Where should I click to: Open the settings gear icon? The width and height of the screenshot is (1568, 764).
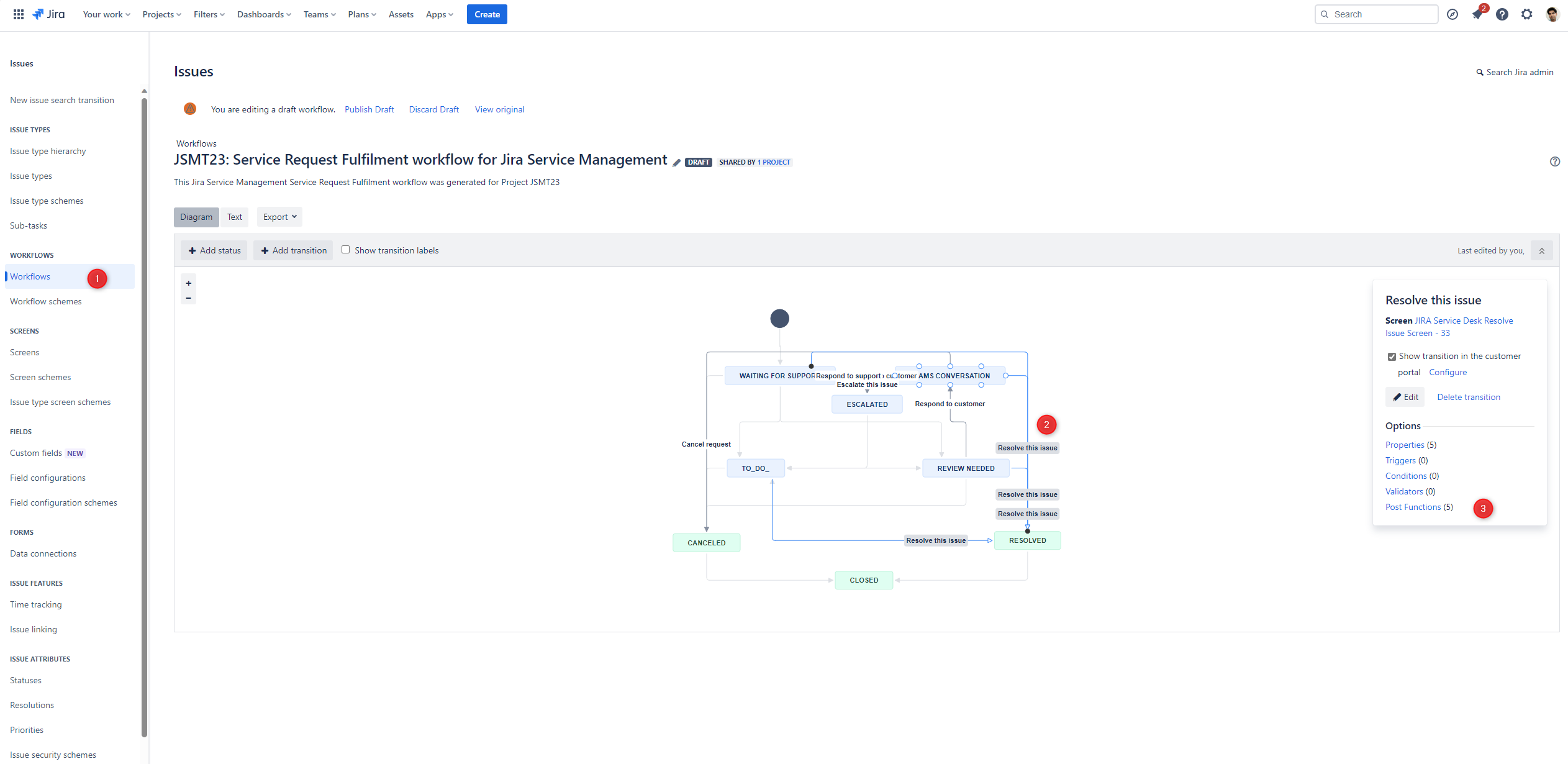1526,14
